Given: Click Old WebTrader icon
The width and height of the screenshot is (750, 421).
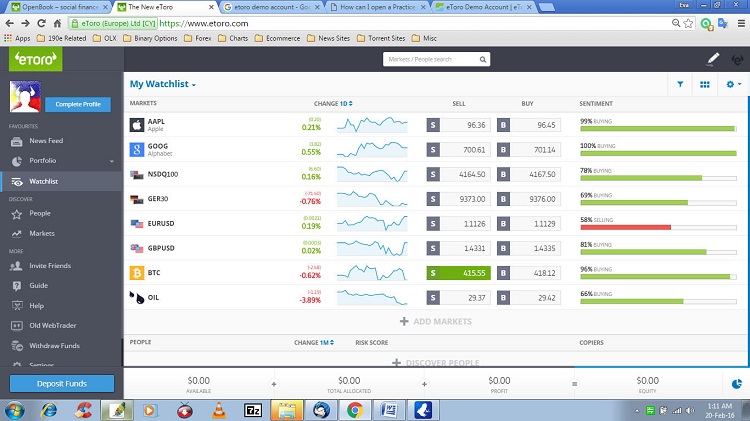Looking at the screenshot, I should click(17, 325).
